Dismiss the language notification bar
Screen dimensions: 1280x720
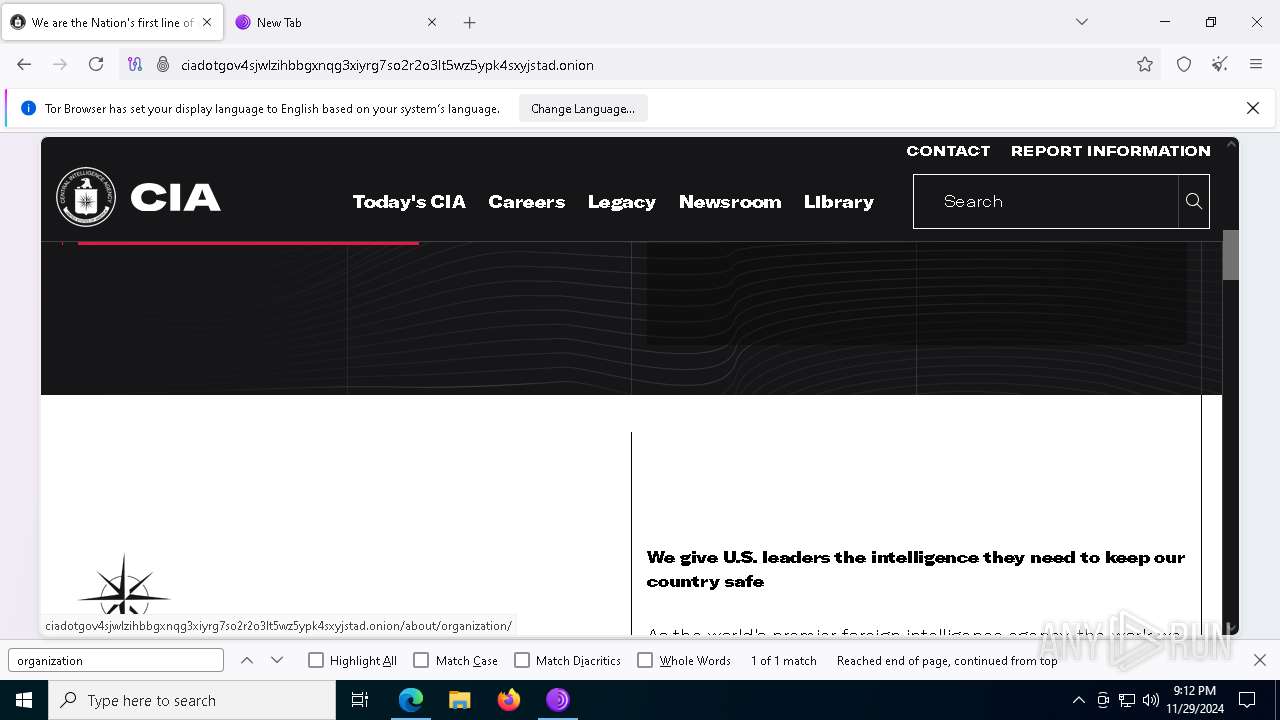click(x=1253, y=108)
